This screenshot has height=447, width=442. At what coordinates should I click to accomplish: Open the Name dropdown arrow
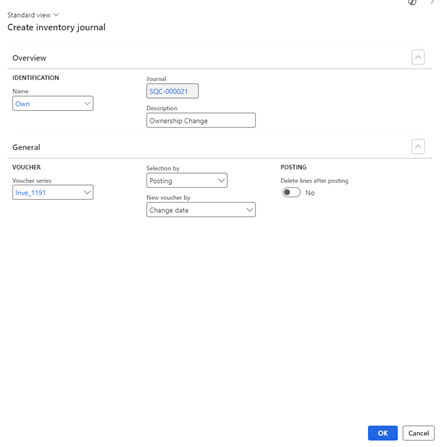click(87, 103)
